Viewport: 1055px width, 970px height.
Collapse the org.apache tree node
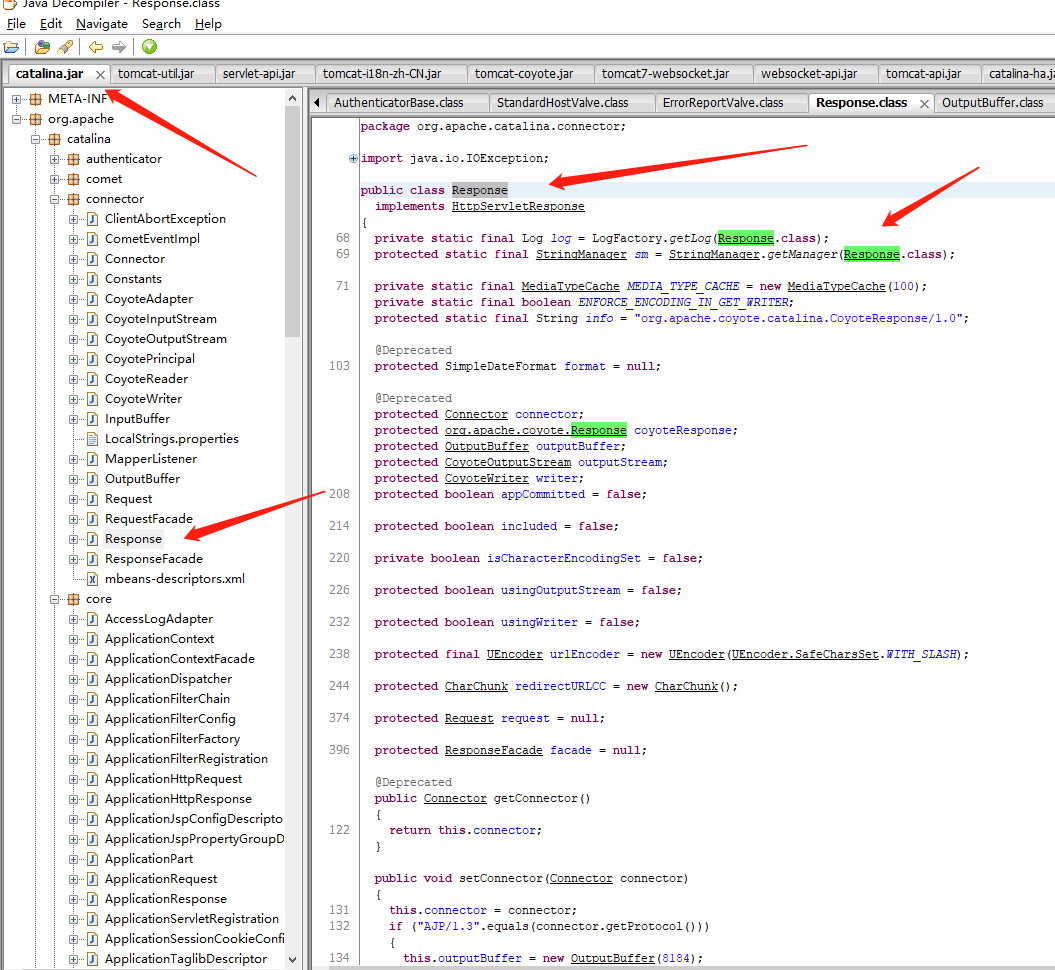point(17,120)
